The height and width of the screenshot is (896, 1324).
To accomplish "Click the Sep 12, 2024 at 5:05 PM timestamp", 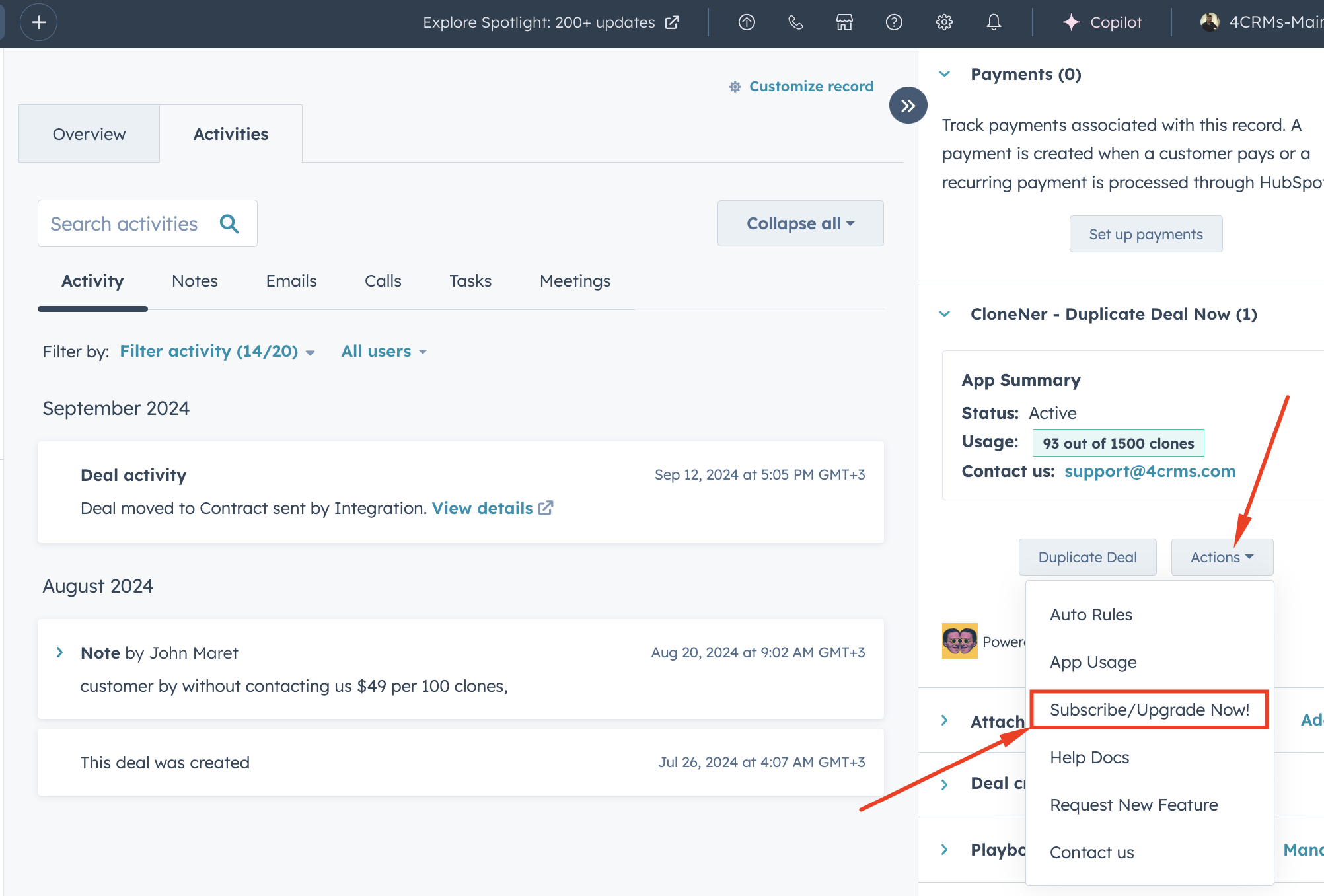I will tap(760, 474).
